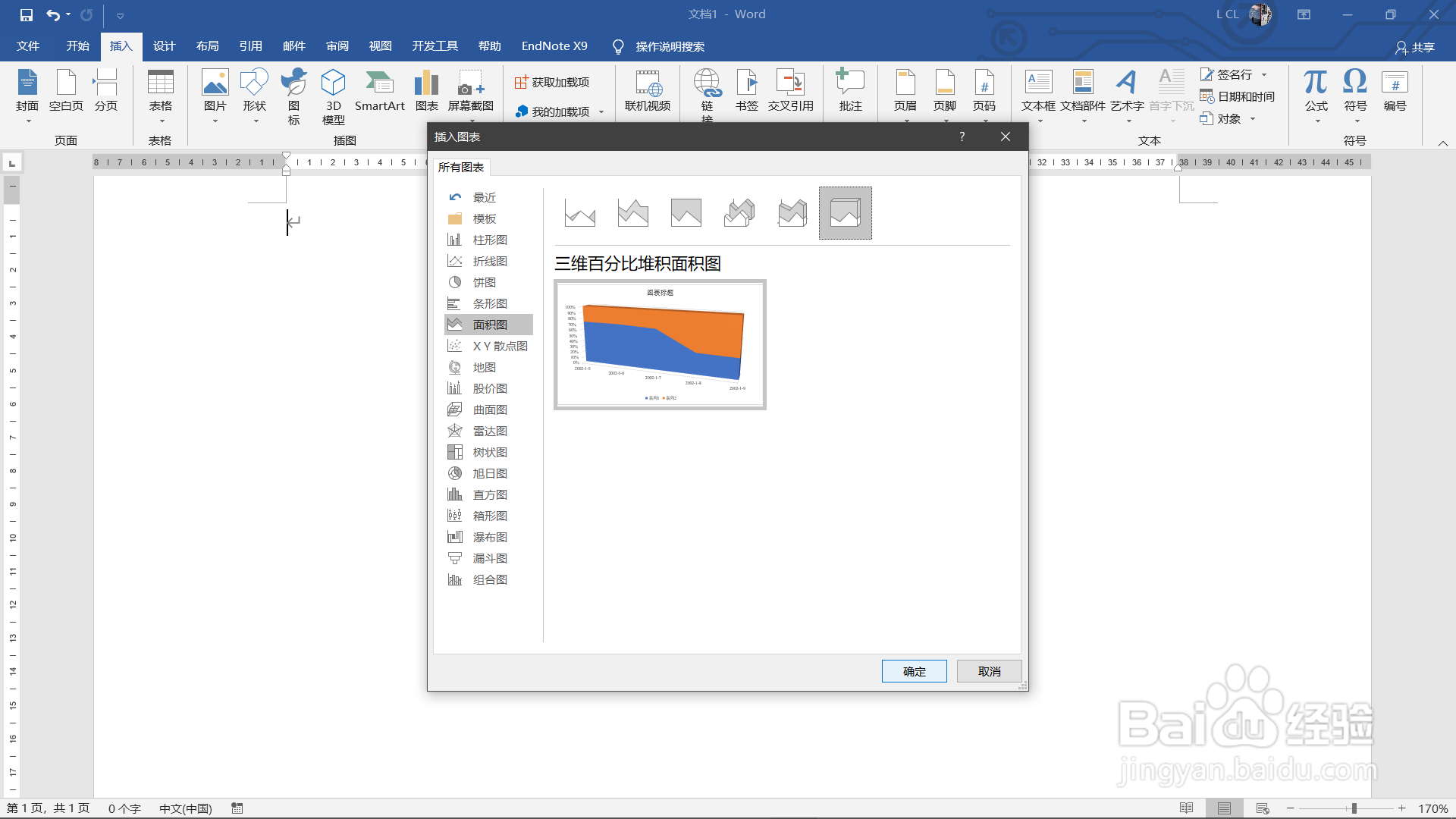
Task: Click the 确定 button
Action: pos(914,671)
